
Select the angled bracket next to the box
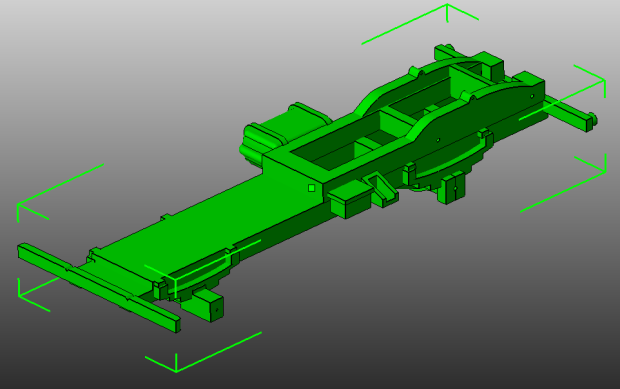(x=381, y=190)
